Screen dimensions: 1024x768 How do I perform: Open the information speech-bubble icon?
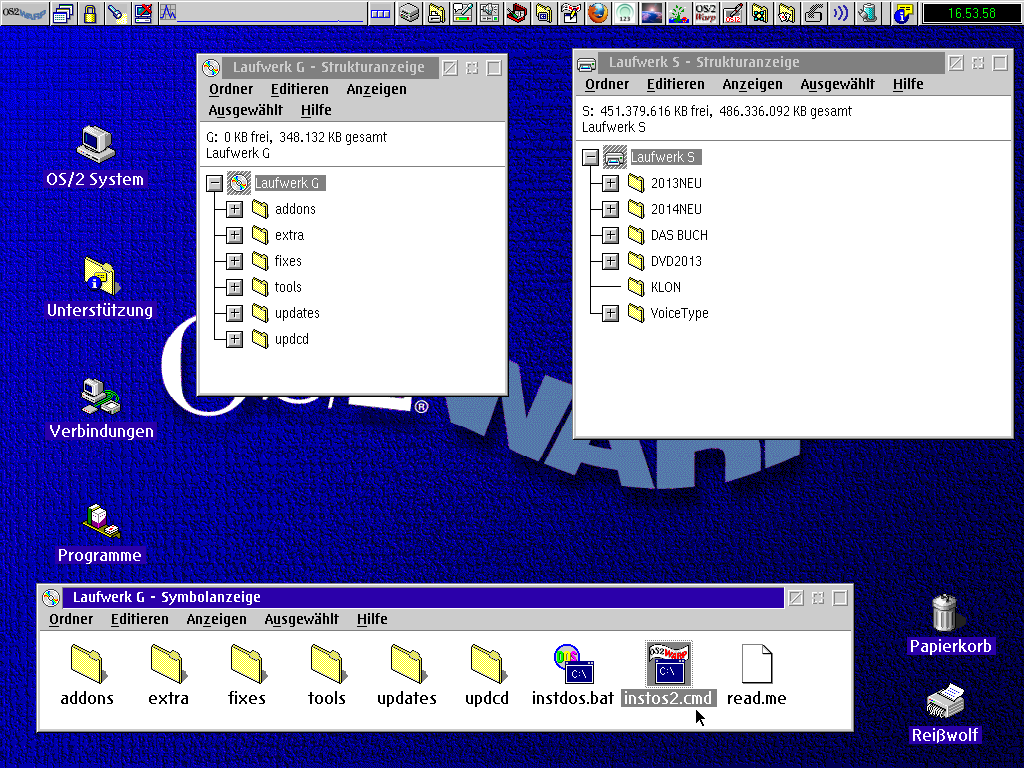point(904,13)
